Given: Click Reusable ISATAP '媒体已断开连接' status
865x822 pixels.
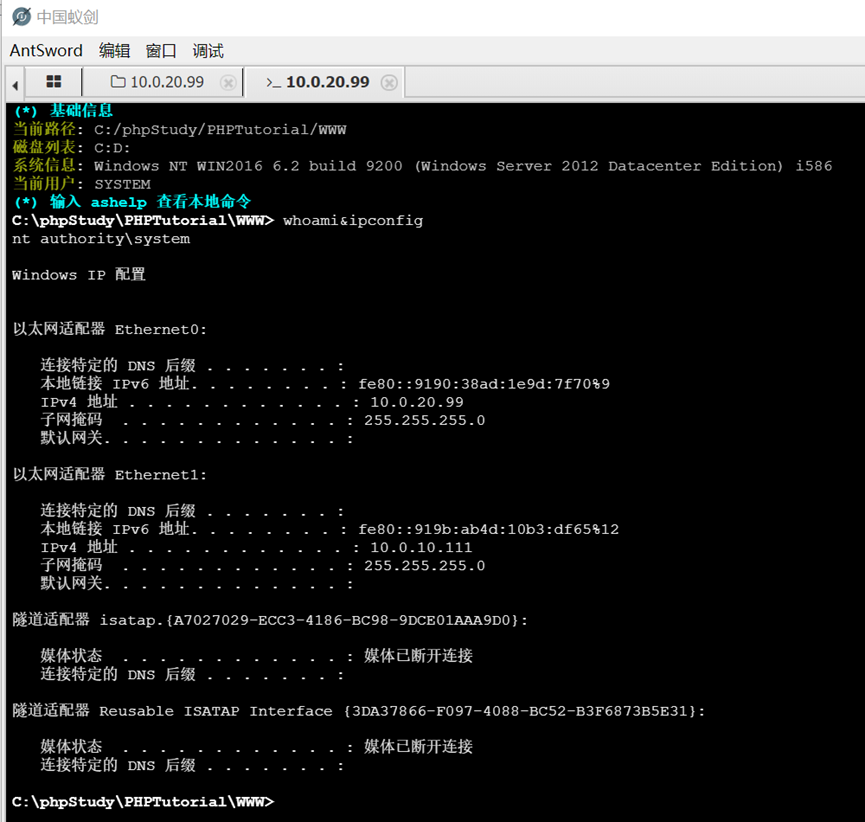Looking at the screenshot, I should click(x=418, y=747).
